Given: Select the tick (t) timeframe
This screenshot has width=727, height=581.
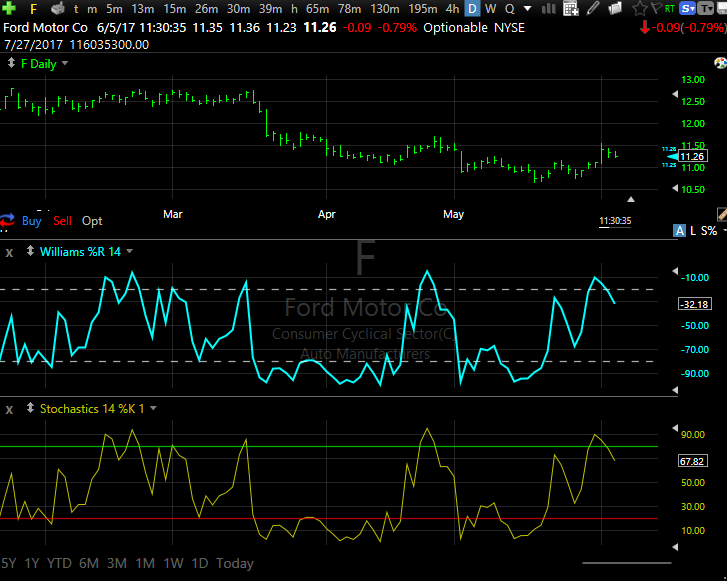Looking at the screenshot, I should point(76,9).
